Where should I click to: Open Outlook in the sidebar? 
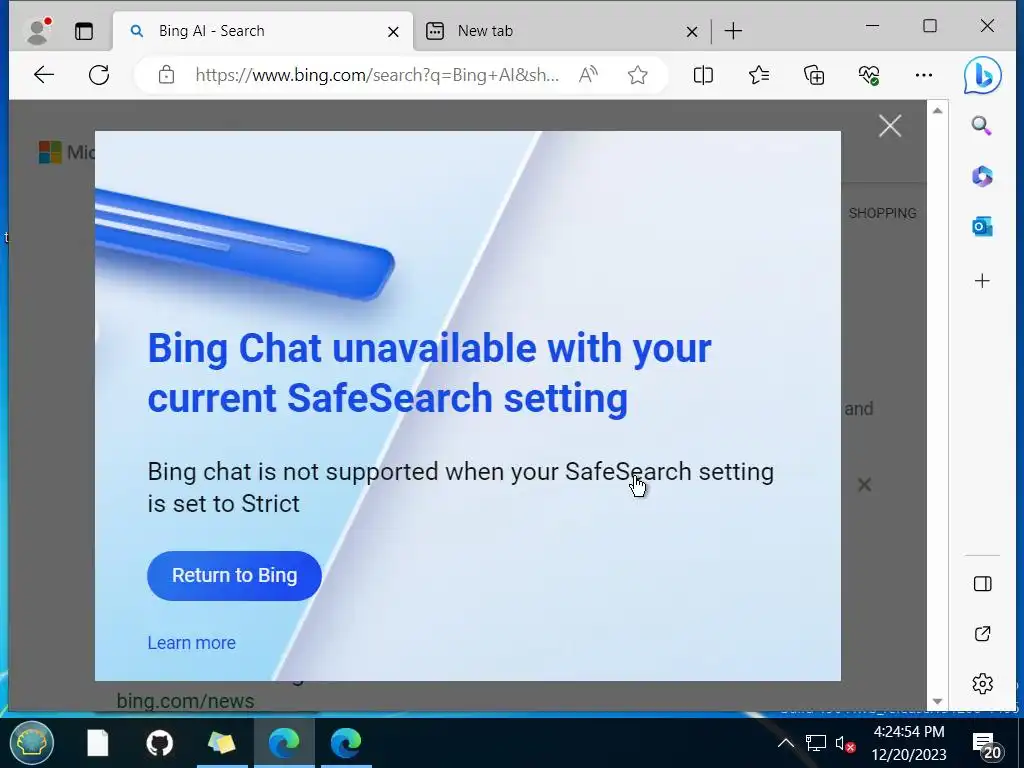(982, 227)
